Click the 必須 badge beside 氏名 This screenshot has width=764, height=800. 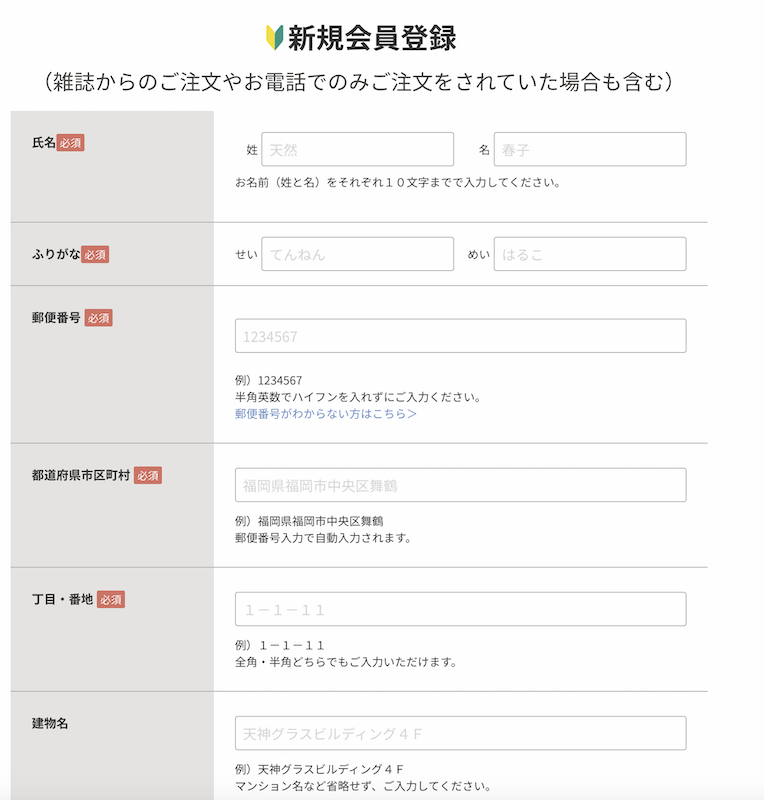[x=70, y=143]
